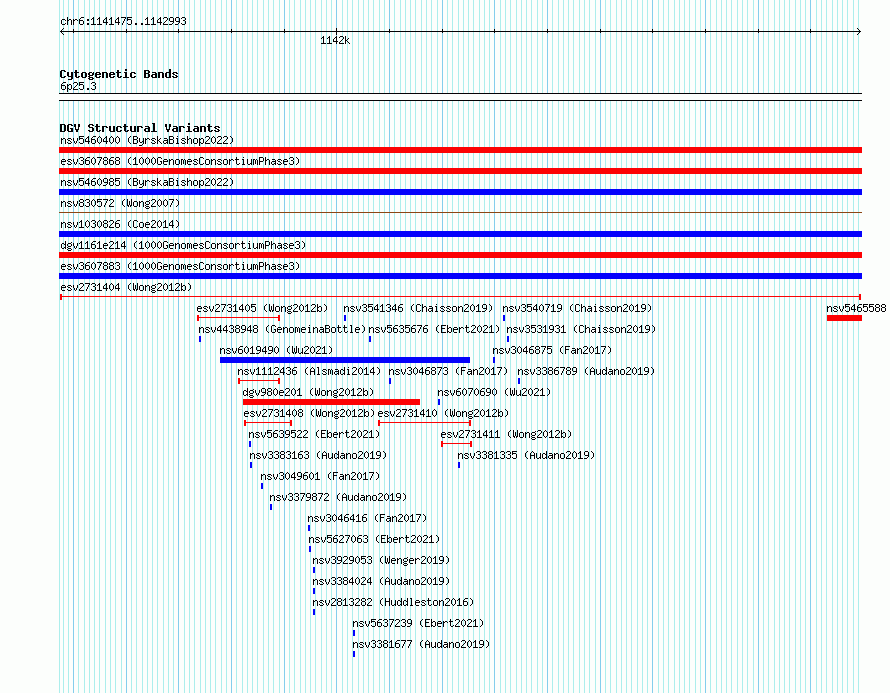Click nsv5639522 (Ebert2021) label

click(x=314, y=434)
